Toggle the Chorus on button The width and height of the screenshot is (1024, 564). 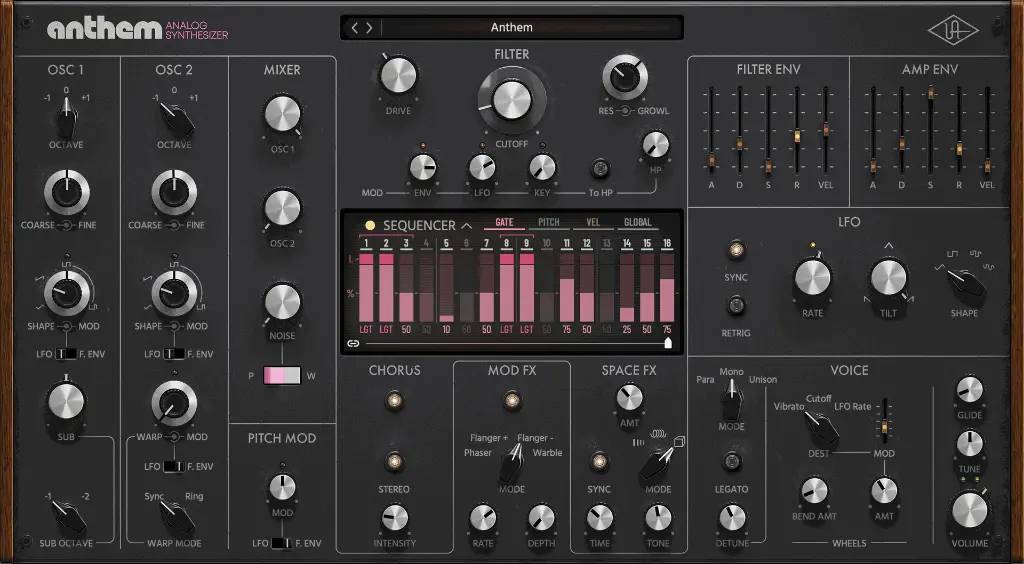coord(394,400)
